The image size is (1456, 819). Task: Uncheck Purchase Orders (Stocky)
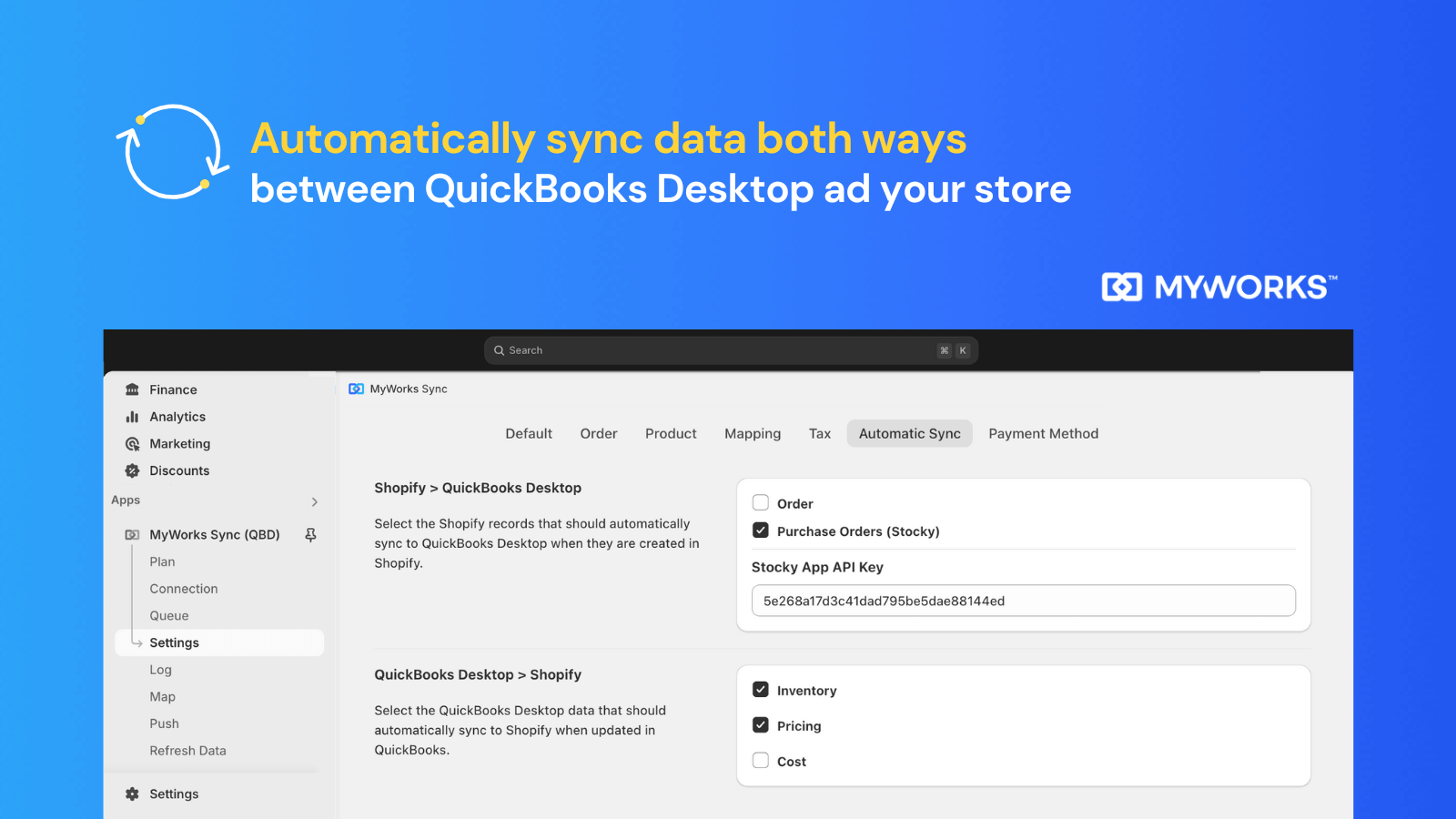pyautogui.click(x=761, y=530)
